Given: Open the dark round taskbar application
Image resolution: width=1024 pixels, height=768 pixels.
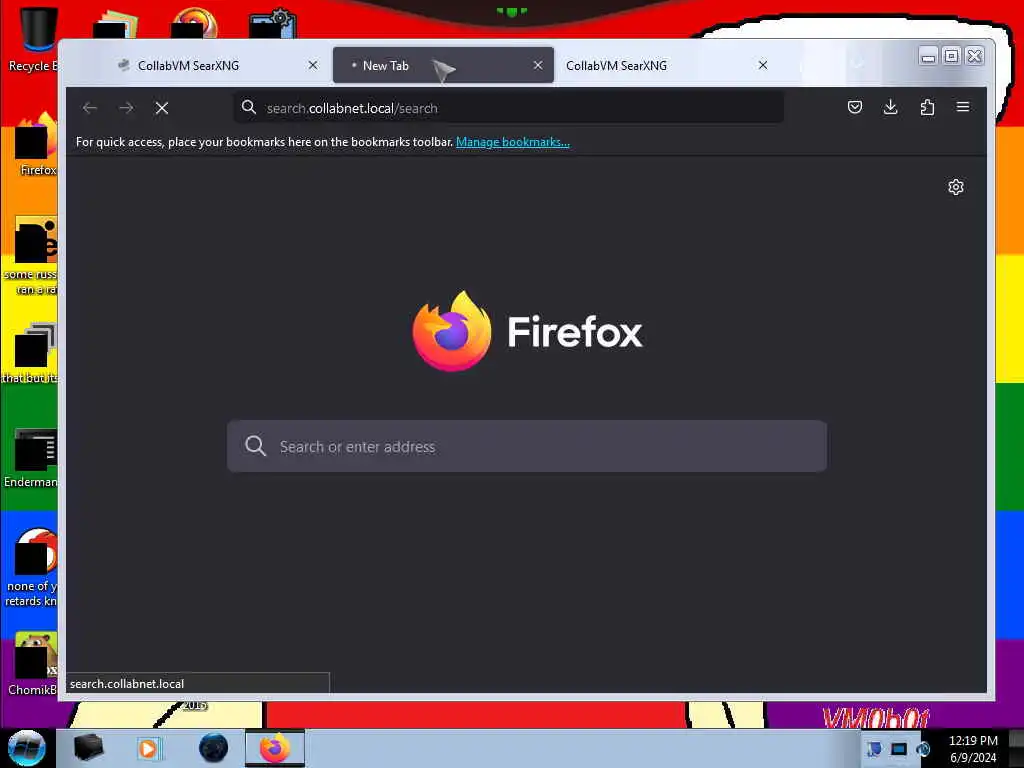Looking at the screenshot, I should 214,748.
